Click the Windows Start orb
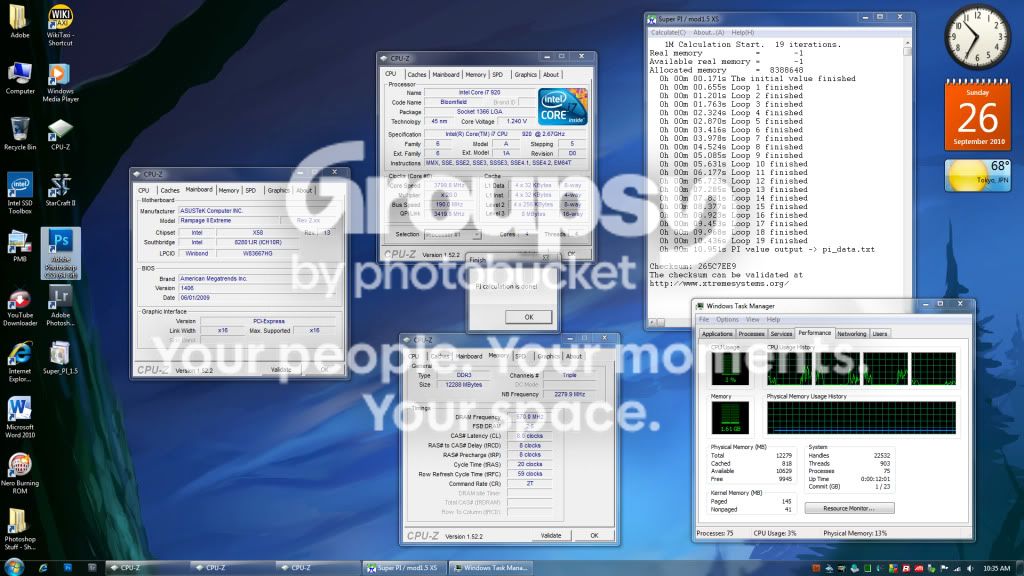 tap(14, 567)
